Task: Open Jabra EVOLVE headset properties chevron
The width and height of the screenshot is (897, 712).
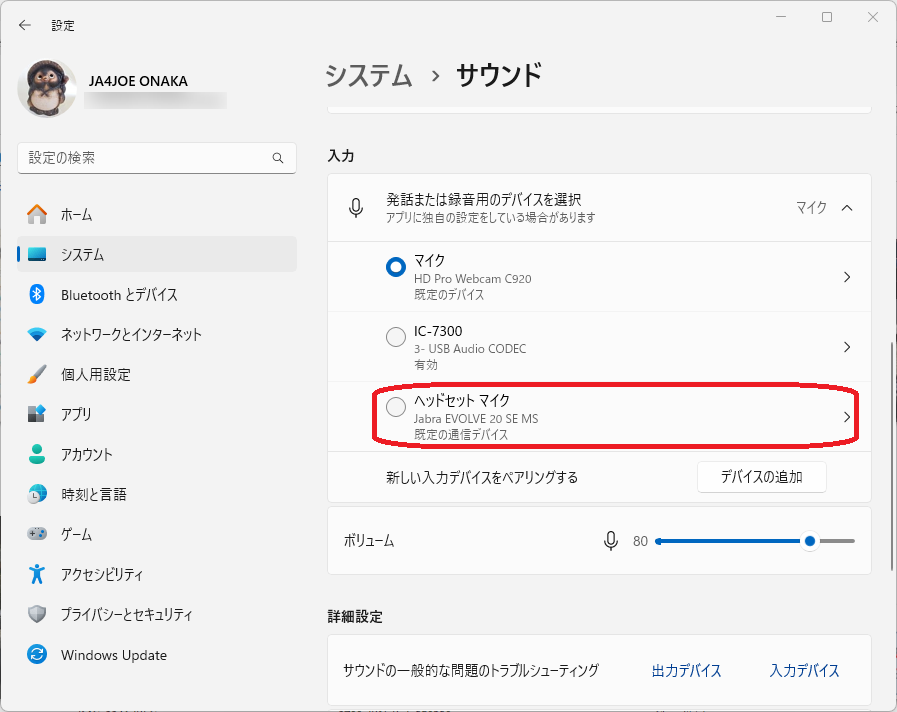Action: click(847, 417)
